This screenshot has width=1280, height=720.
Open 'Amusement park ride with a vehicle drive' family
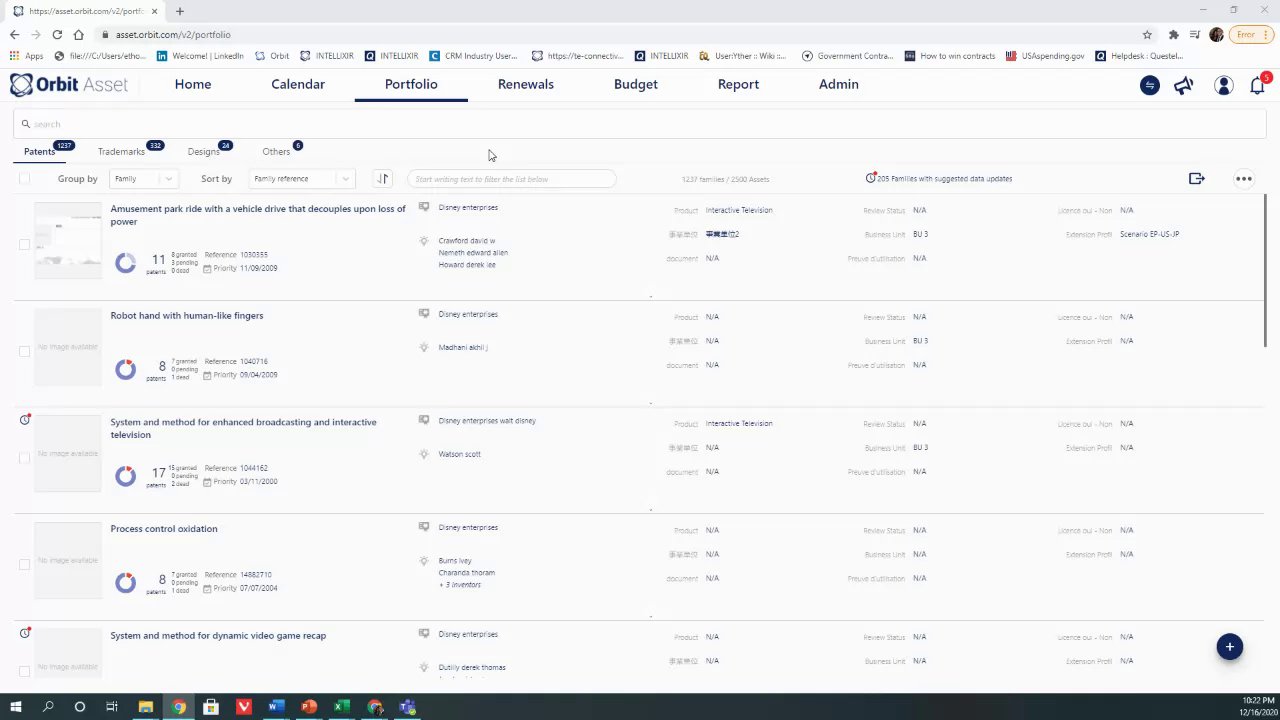[x=258, y=215]
